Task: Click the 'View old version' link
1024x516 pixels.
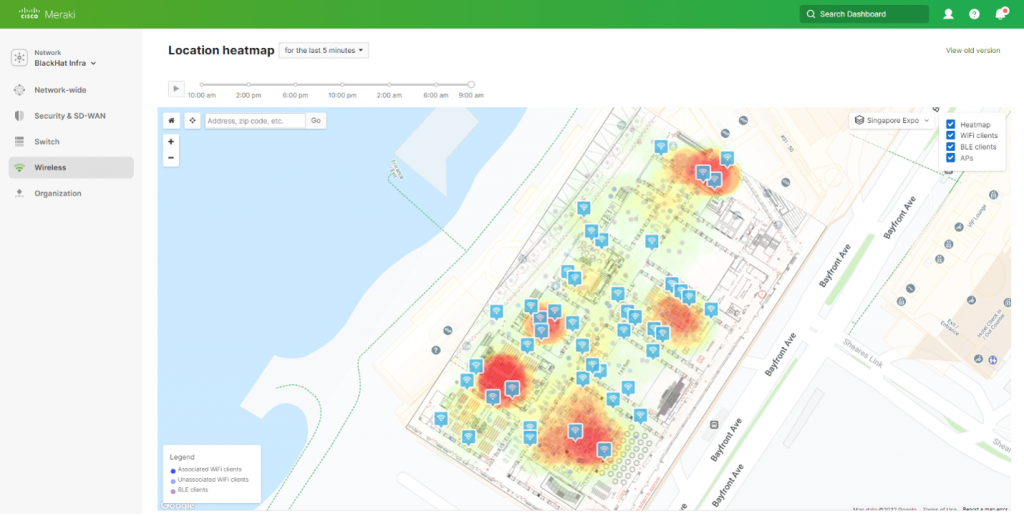Action: pyautogui.click(x=972, y=51)
